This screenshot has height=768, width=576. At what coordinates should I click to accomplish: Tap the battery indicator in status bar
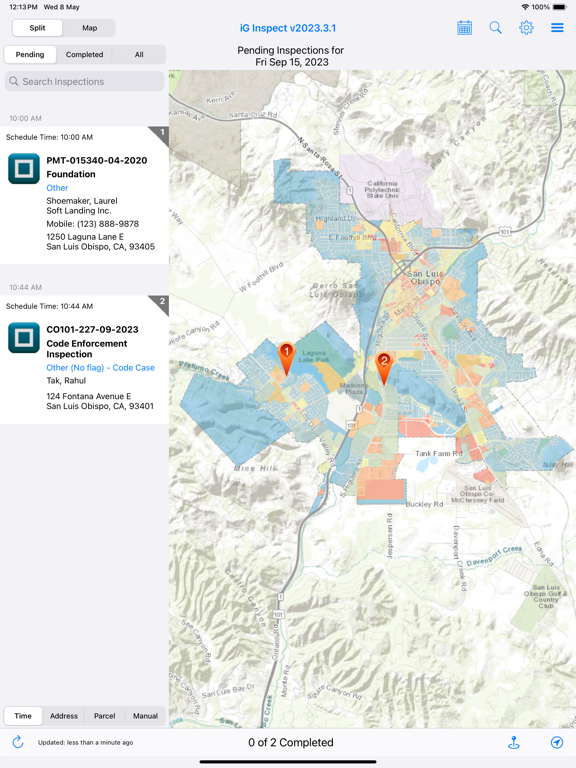click(560, 7)
